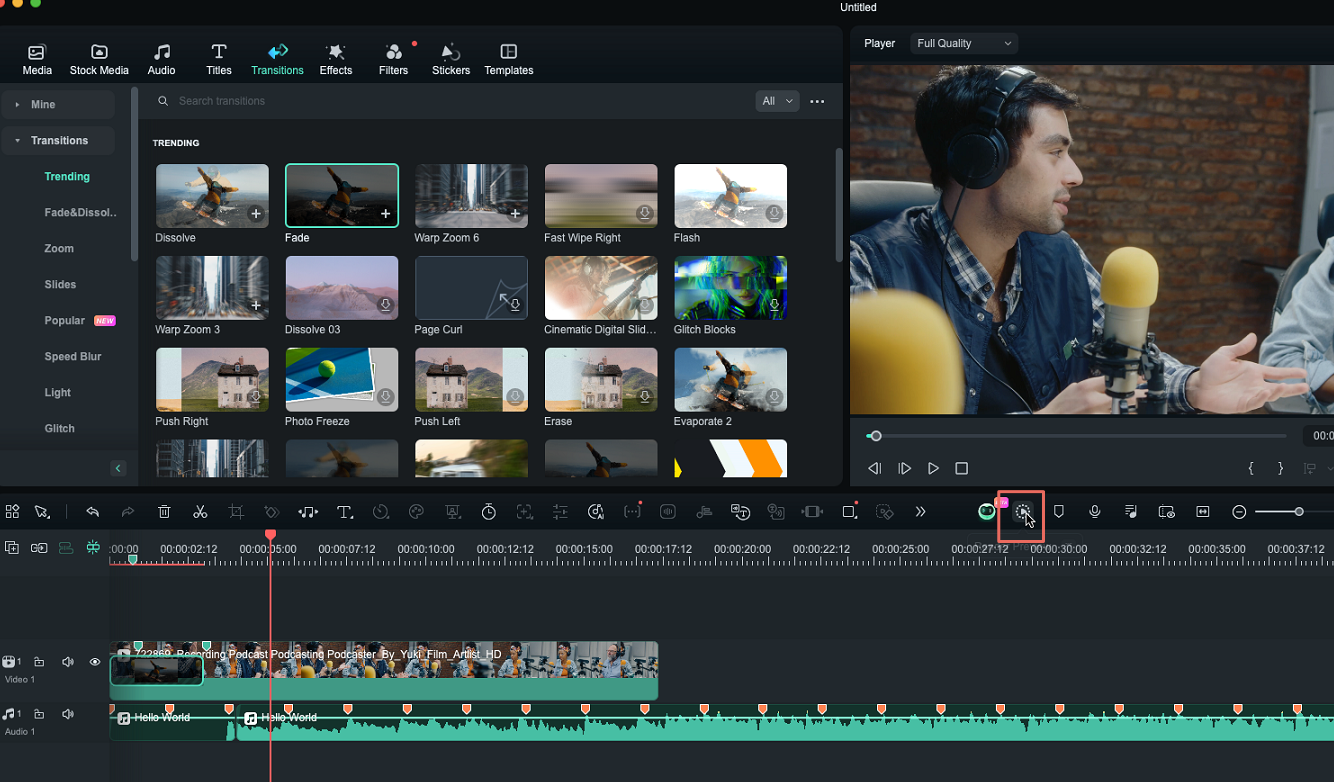Open the All filter dropdown above transitions
The height and width of the screenshot is (782, 1334).
point(777,100)
